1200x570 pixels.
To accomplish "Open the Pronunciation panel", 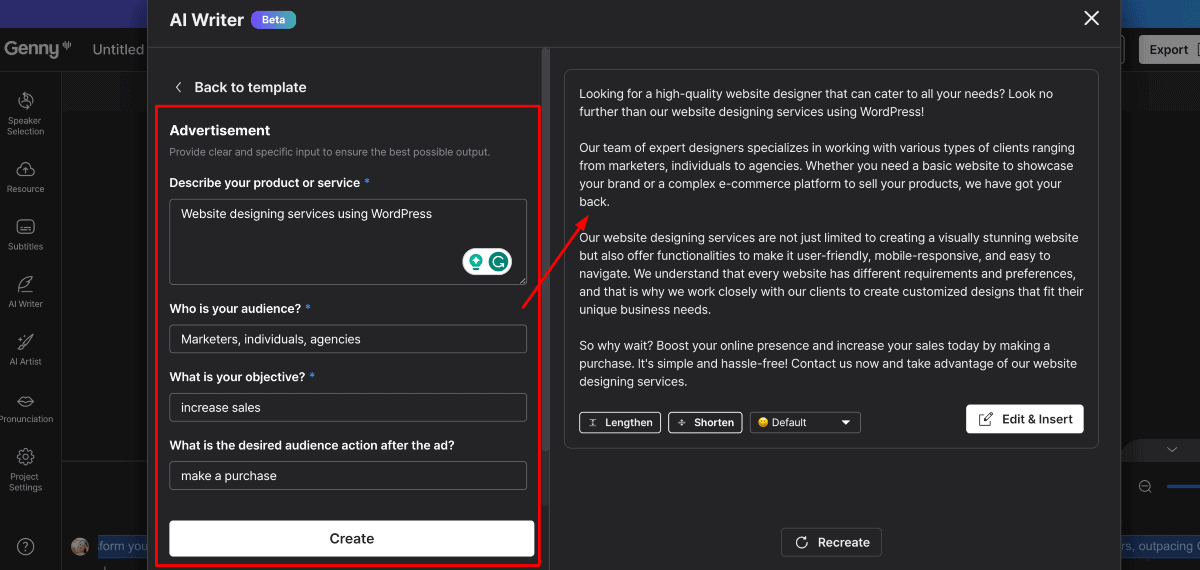I will coord(26,407).
